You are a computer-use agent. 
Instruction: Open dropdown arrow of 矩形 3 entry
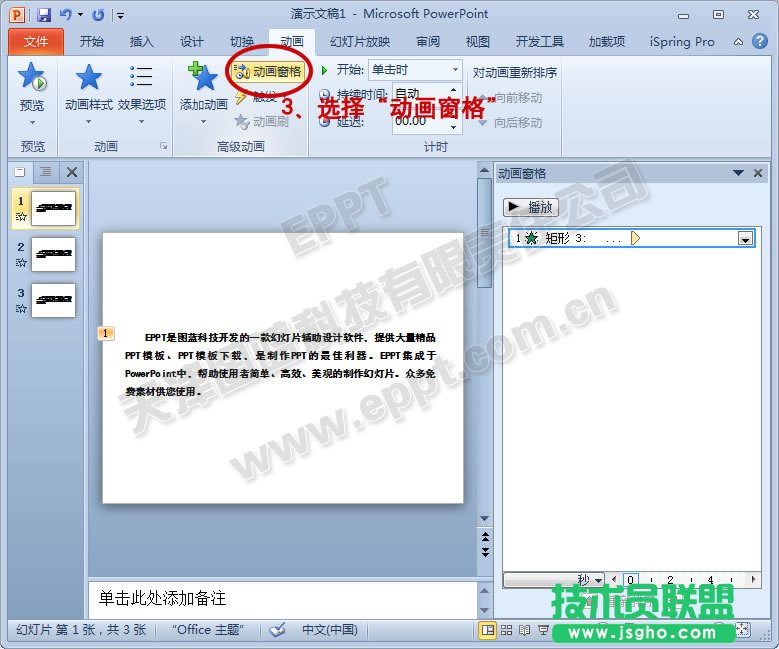745,239
